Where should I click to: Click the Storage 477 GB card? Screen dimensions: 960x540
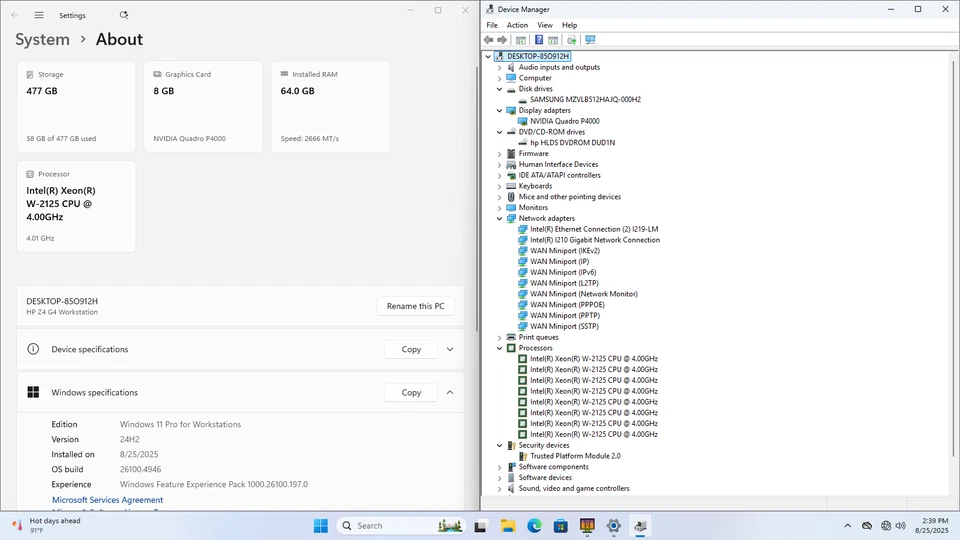76,107
